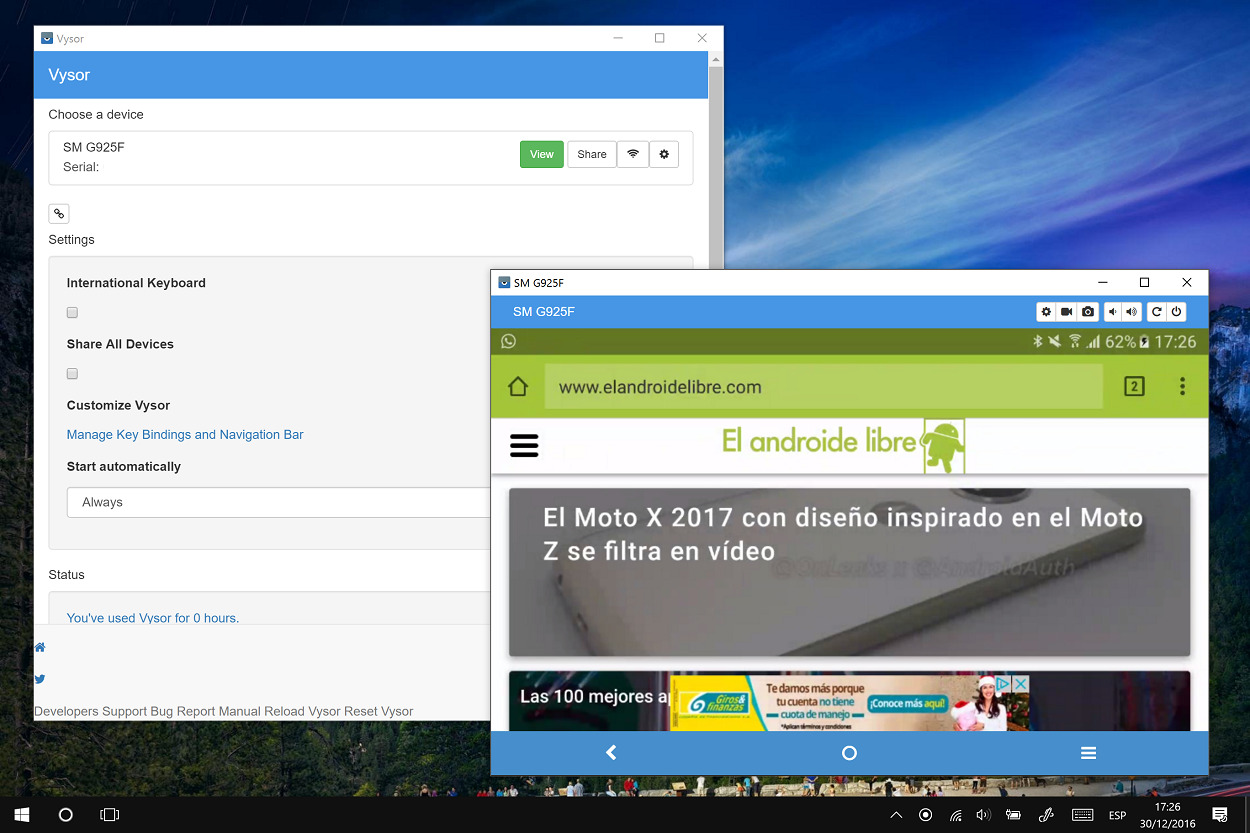1250x833 pixels.
Task: Click the 'Las 100 mejores' article headline
Action: pyautogui.click(x=595, y=697)
